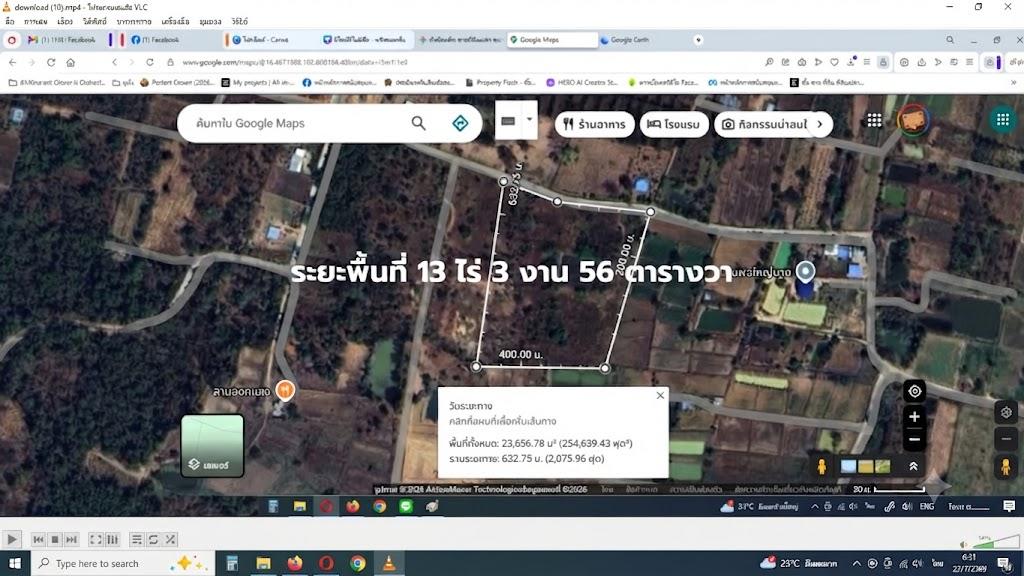Toggle VLC random shuffle playback
The width and height of the screenshot is (1024, 576).
(x=170, y=539)
